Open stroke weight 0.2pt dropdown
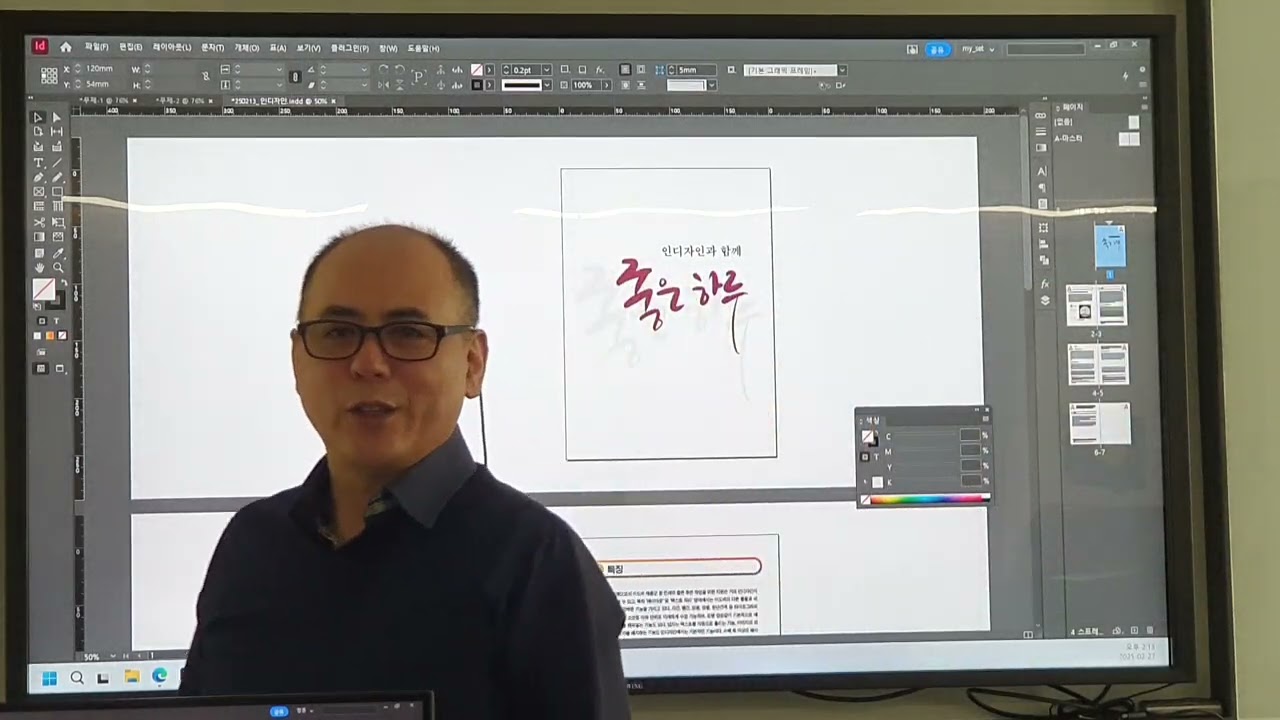 (x=546, y=70)
